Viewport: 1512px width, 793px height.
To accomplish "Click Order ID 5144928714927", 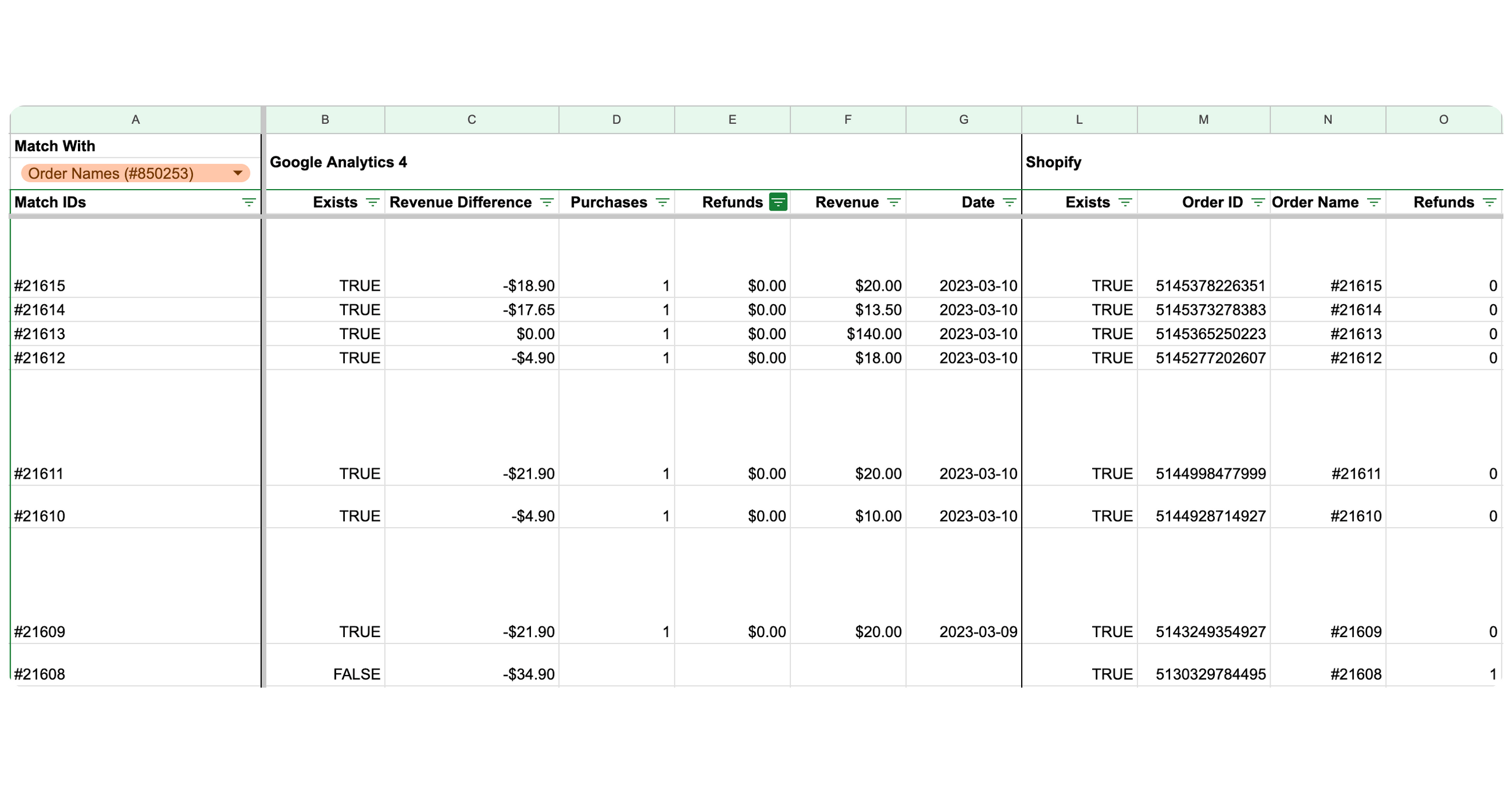I will (x=1210, y=515).
